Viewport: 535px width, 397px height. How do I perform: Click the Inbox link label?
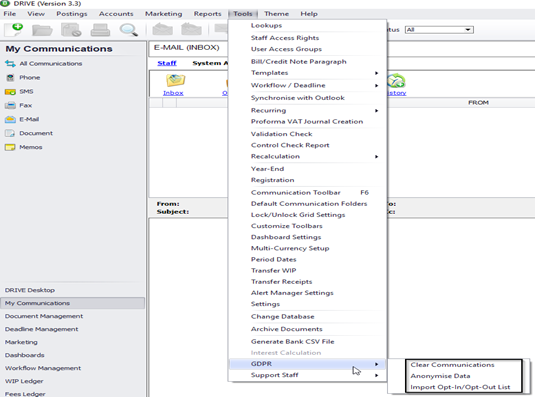(x=173, y=93)
